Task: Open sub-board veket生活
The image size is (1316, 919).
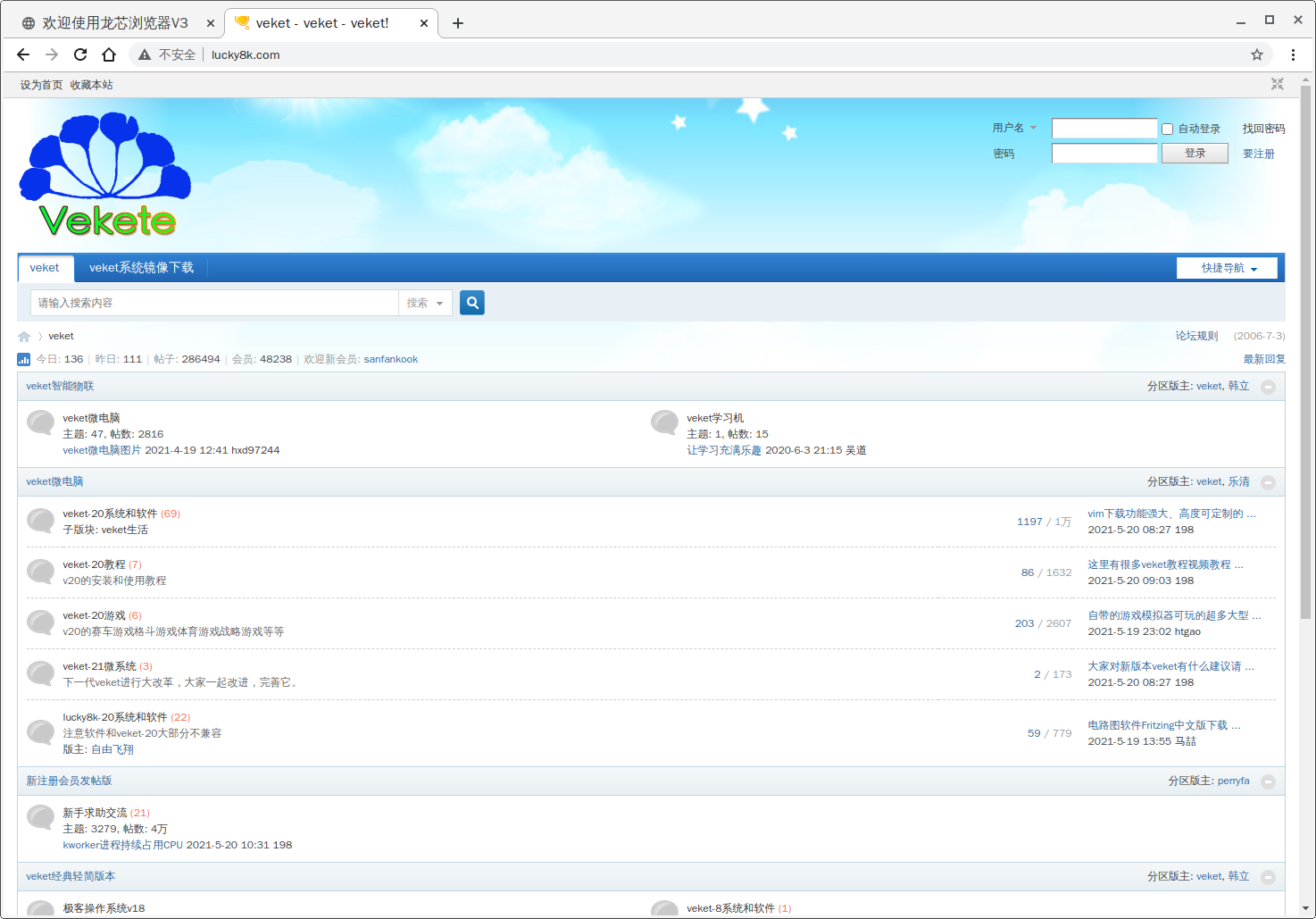Action: pos(124,530)
